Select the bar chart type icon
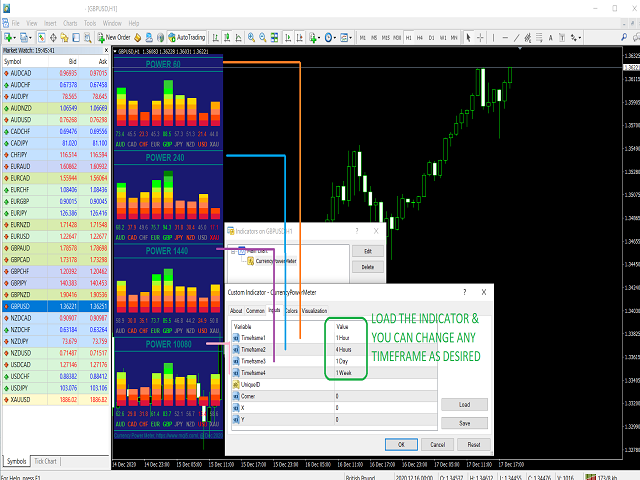 coord(216,38)
